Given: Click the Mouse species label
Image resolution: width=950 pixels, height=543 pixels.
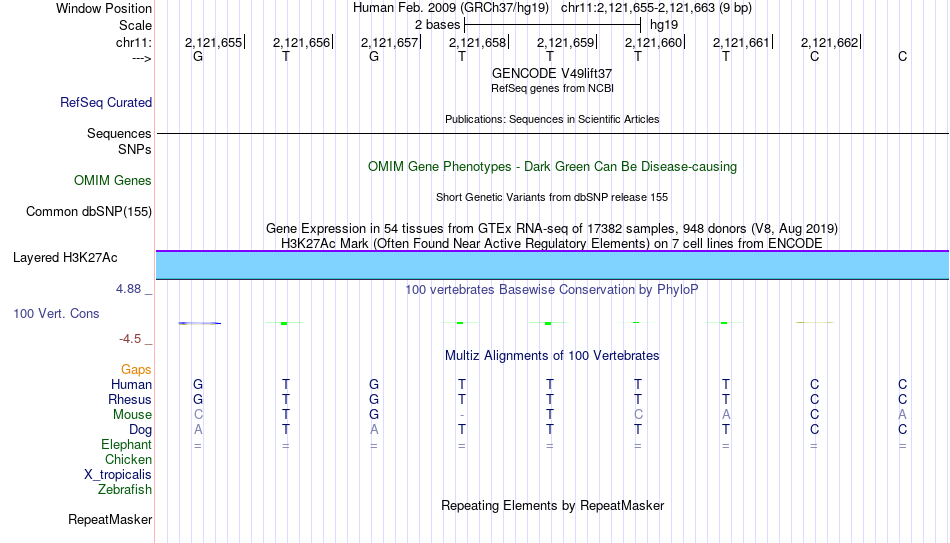Looking at the screenshot, I should click(132, 415).
